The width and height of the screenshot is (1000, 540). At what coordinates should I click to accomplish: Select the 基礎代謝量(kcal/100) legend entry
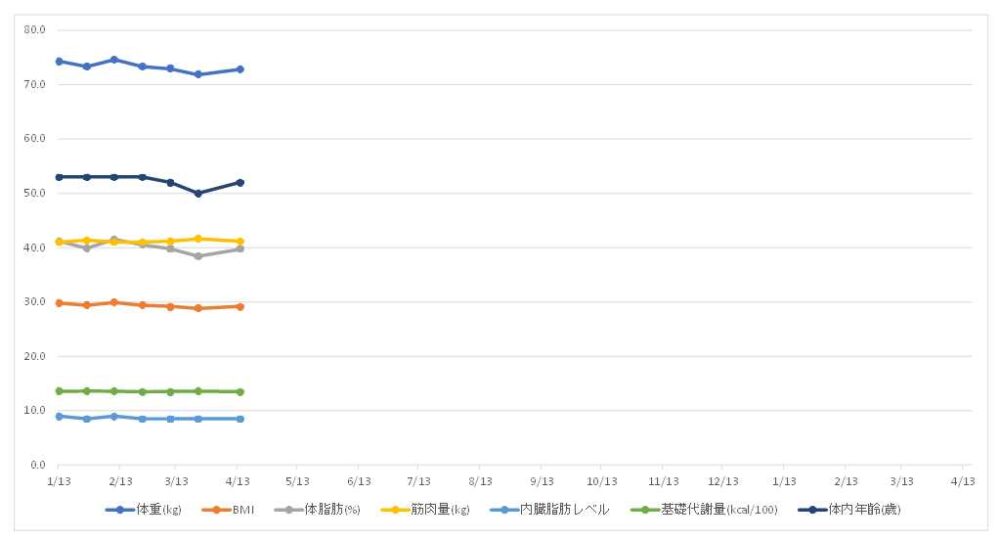pyautogui.click(x=704, y=509)
